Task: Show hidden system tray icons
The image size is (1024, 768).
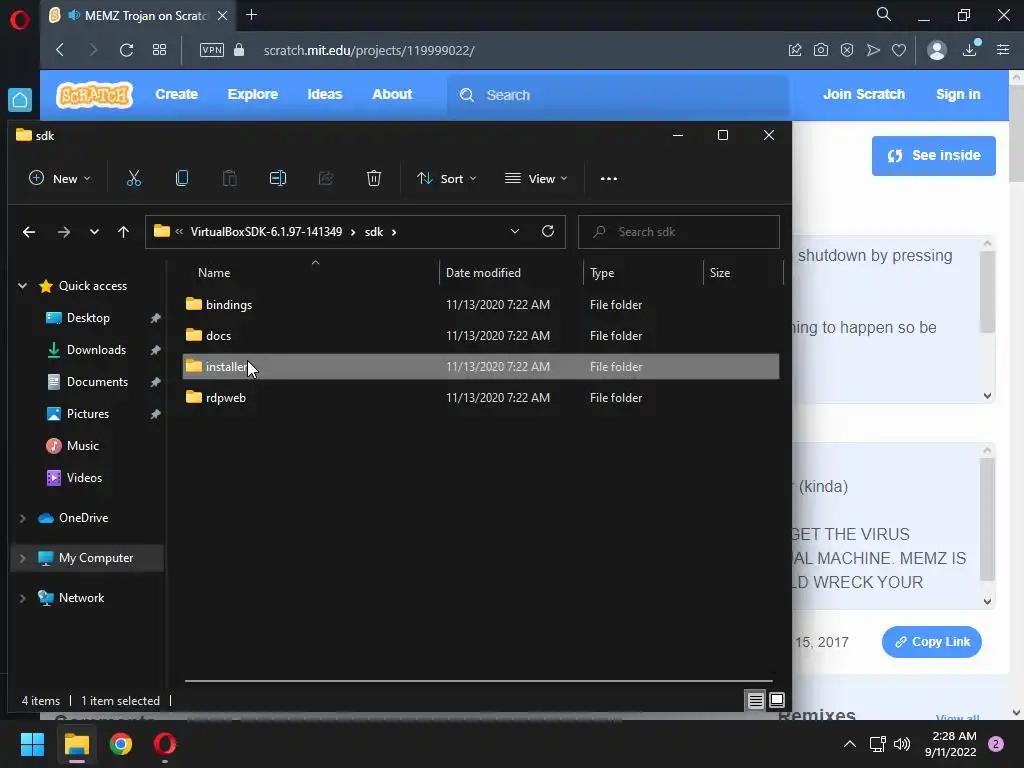Action: click(x=850, y=744)
